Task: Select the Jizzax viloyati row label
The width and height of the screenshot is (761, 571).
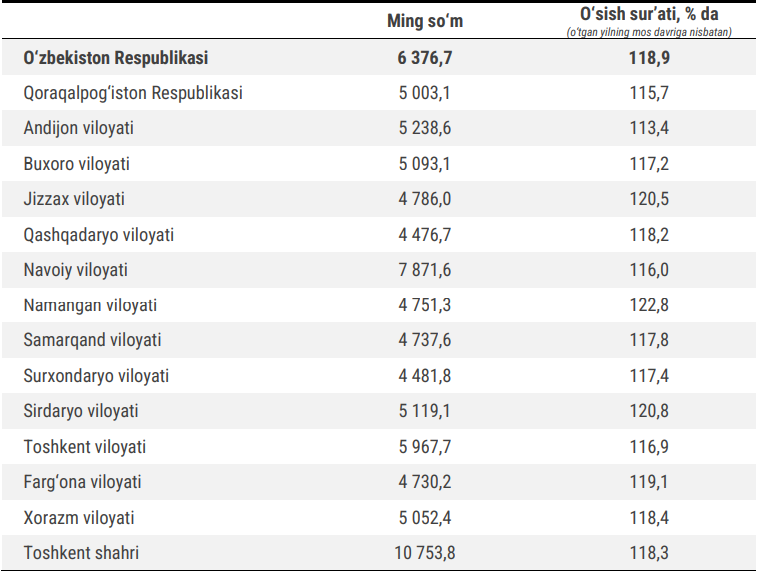Action: pyautogui.click(x=74, y=199)
